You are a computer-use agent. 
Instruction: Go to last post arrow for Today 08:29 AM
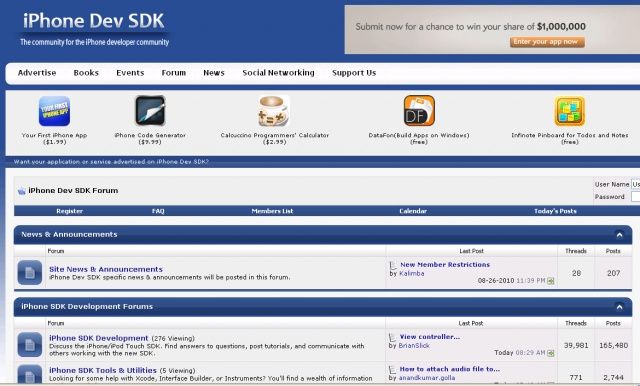[x=551, y=353]
